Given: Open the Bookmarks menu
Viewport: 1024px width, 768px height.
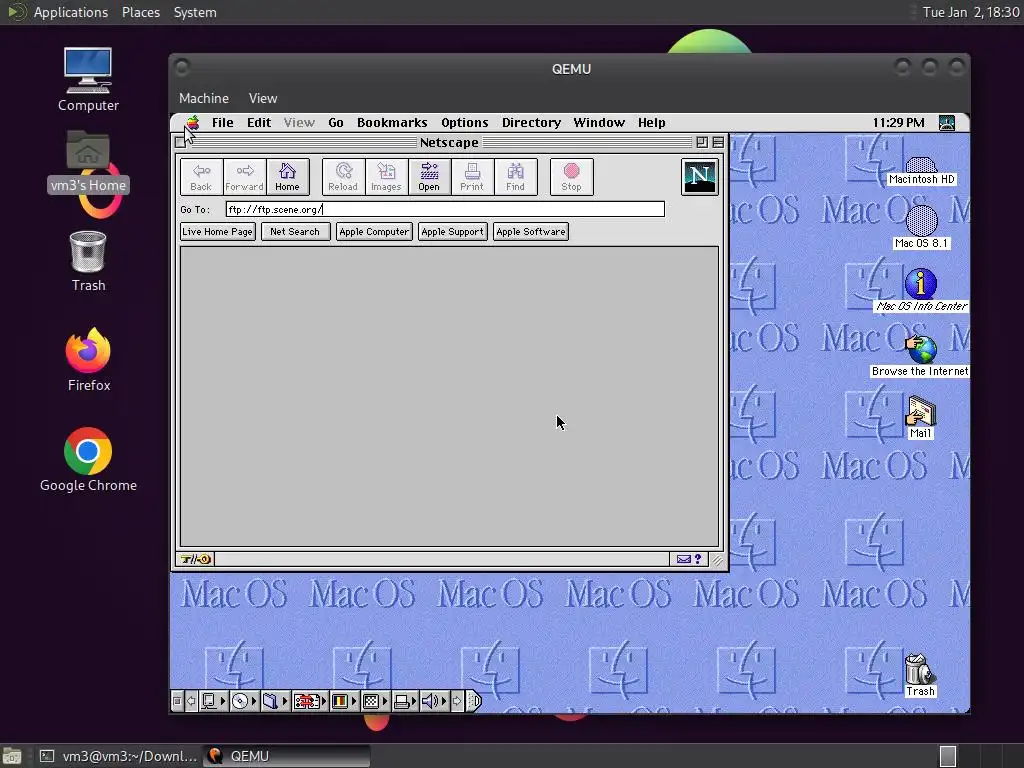Looking at the screenshot, I should pos(392,123).
